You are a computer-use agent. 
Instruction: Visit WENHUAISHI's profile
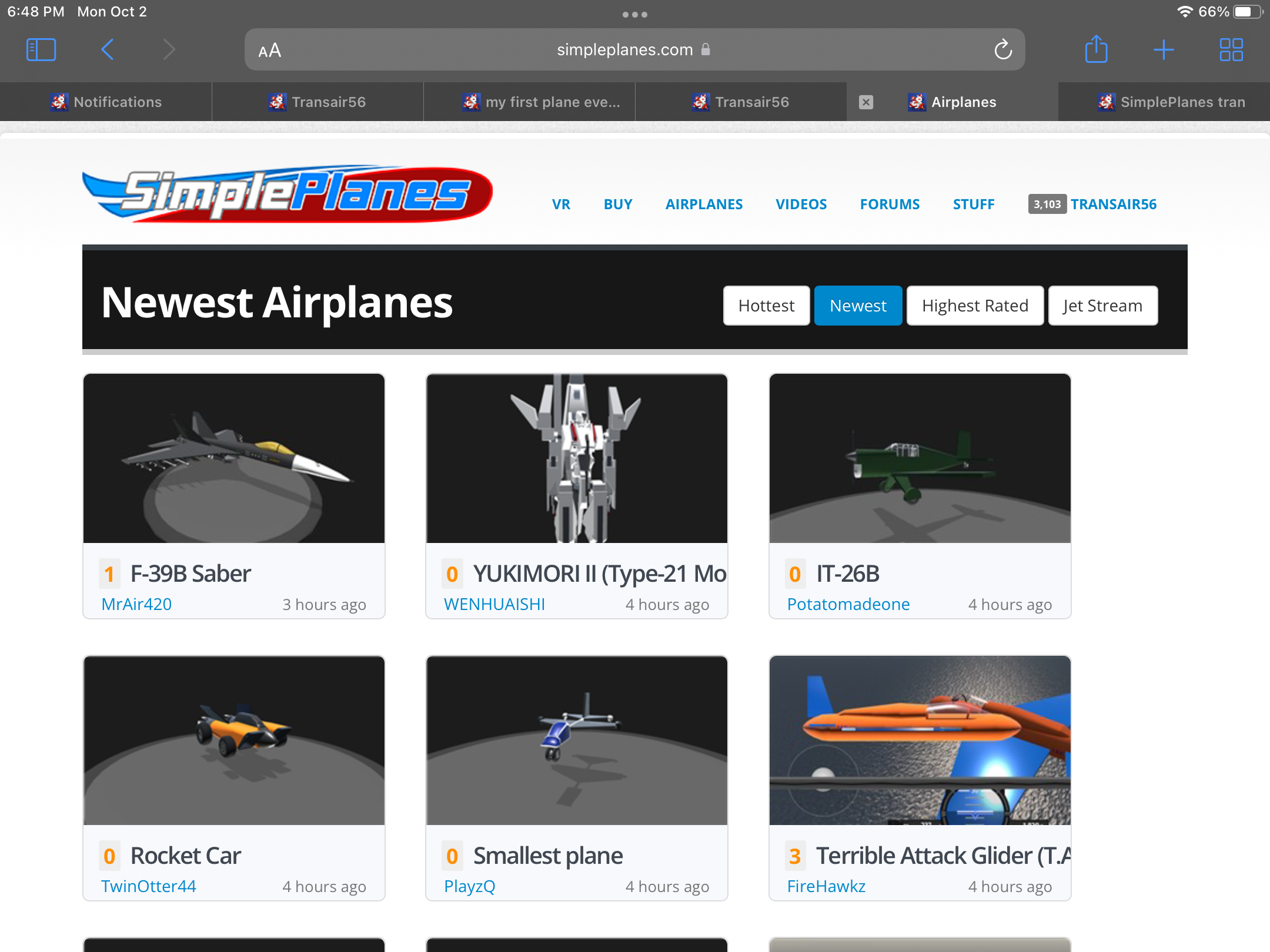494,604
